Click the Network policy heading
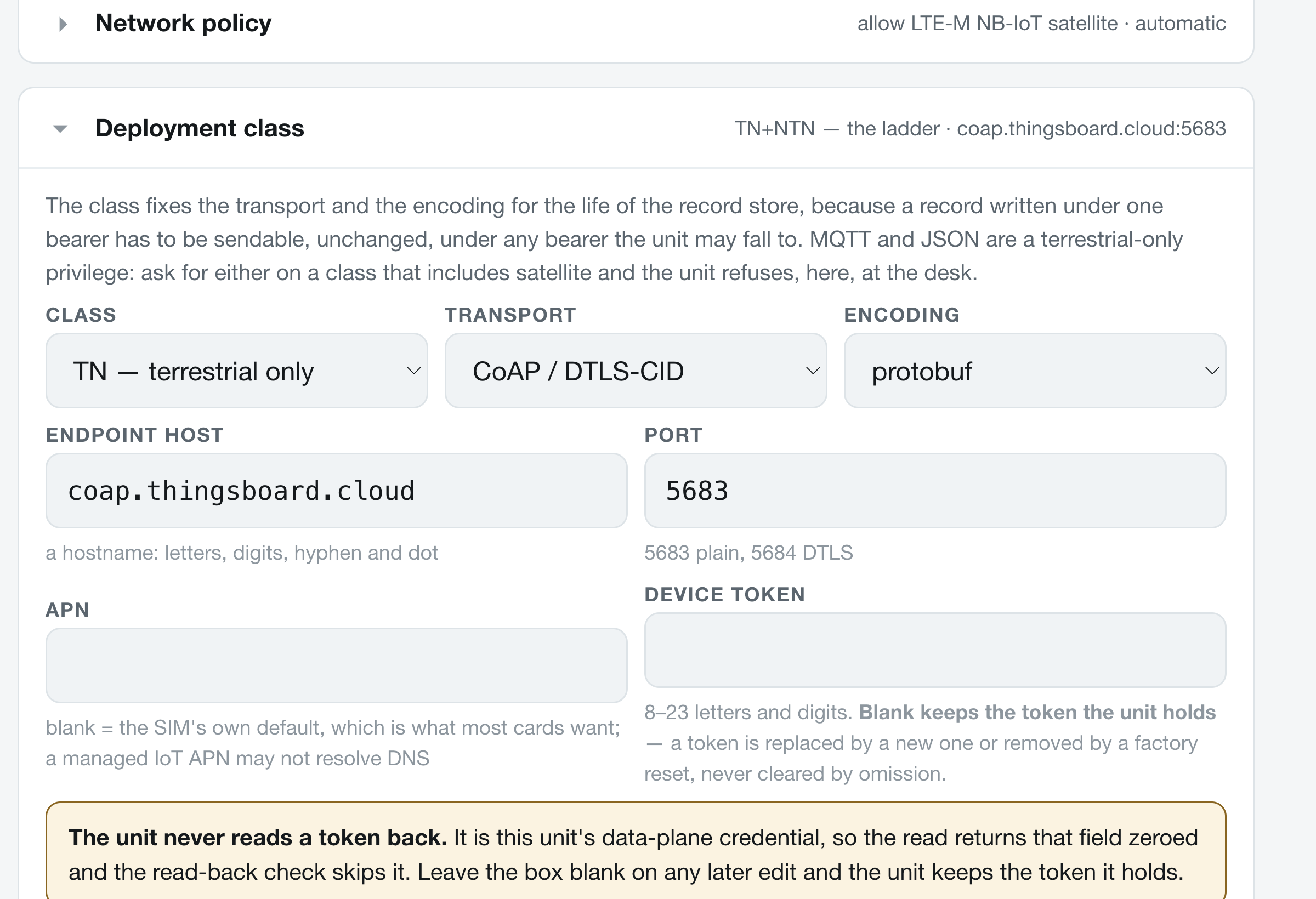 point(183,23)
